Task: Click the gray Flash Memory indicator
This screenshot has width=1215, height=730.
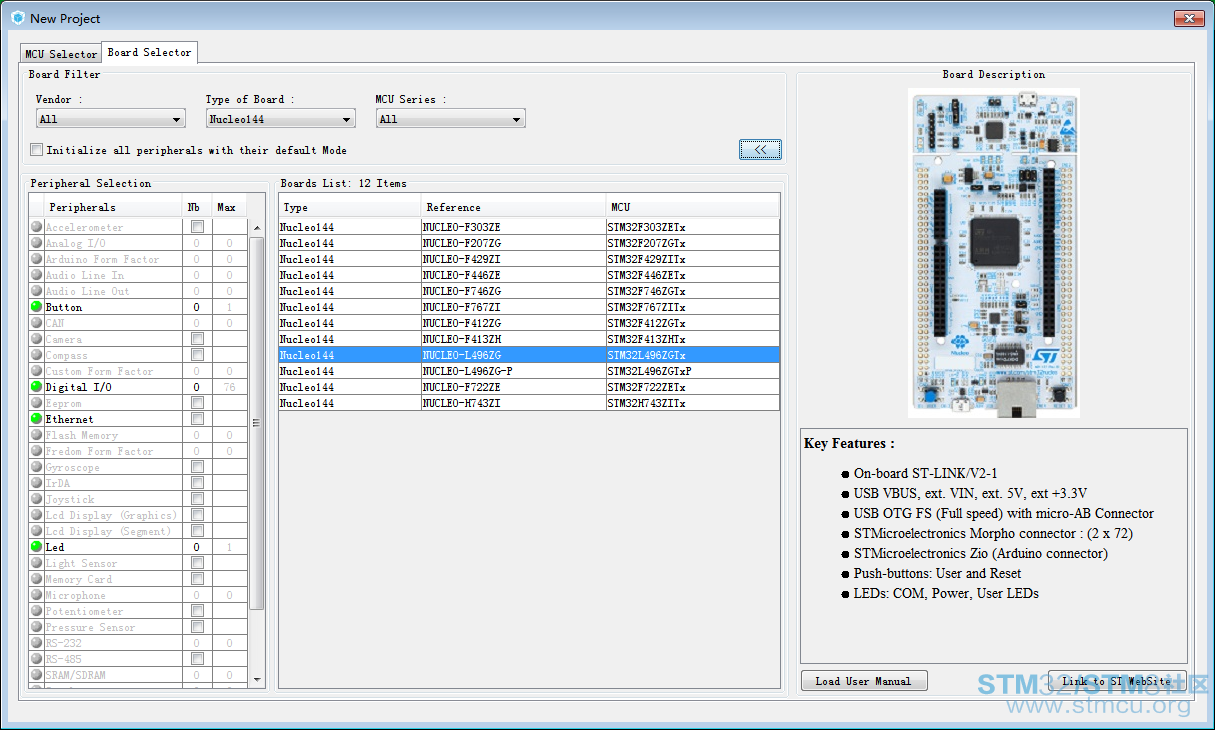Action: (x=37, y=435)
